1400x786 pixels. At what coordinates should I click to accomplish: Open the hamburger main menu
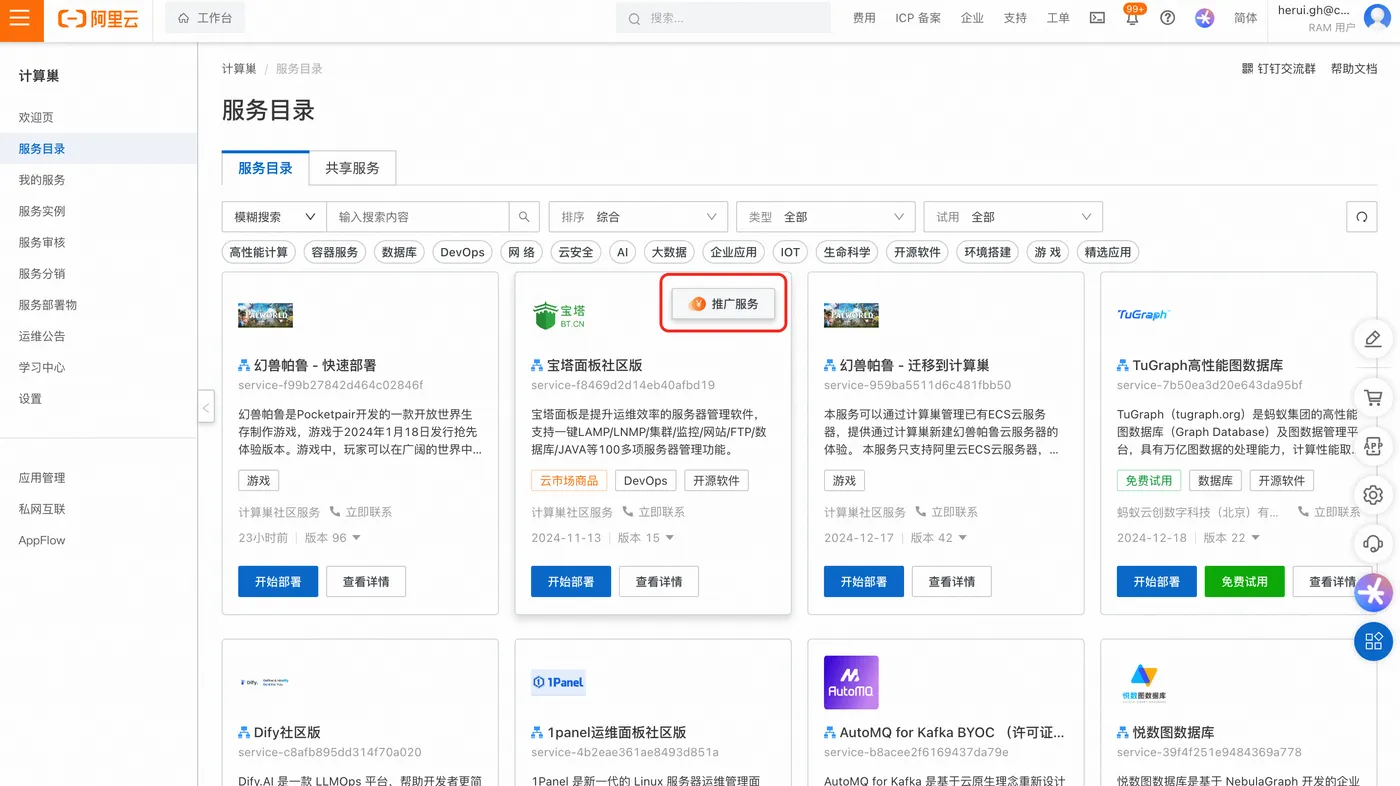pos(21,20)
